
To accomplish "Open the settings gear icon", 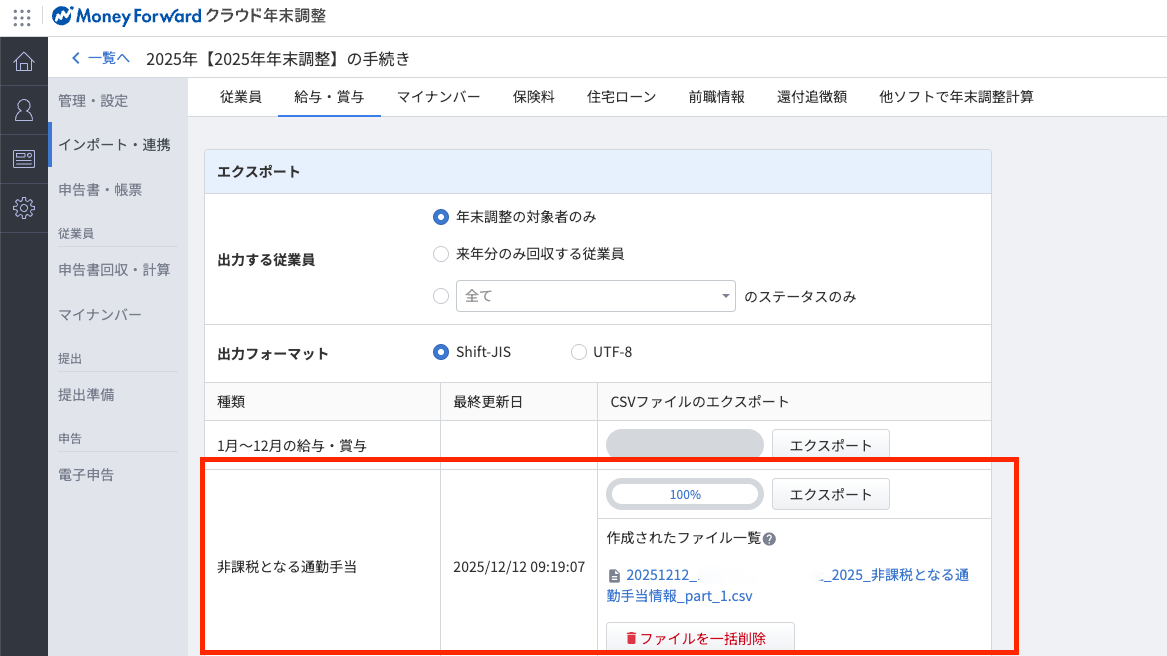I will click(x=24, y=208).
